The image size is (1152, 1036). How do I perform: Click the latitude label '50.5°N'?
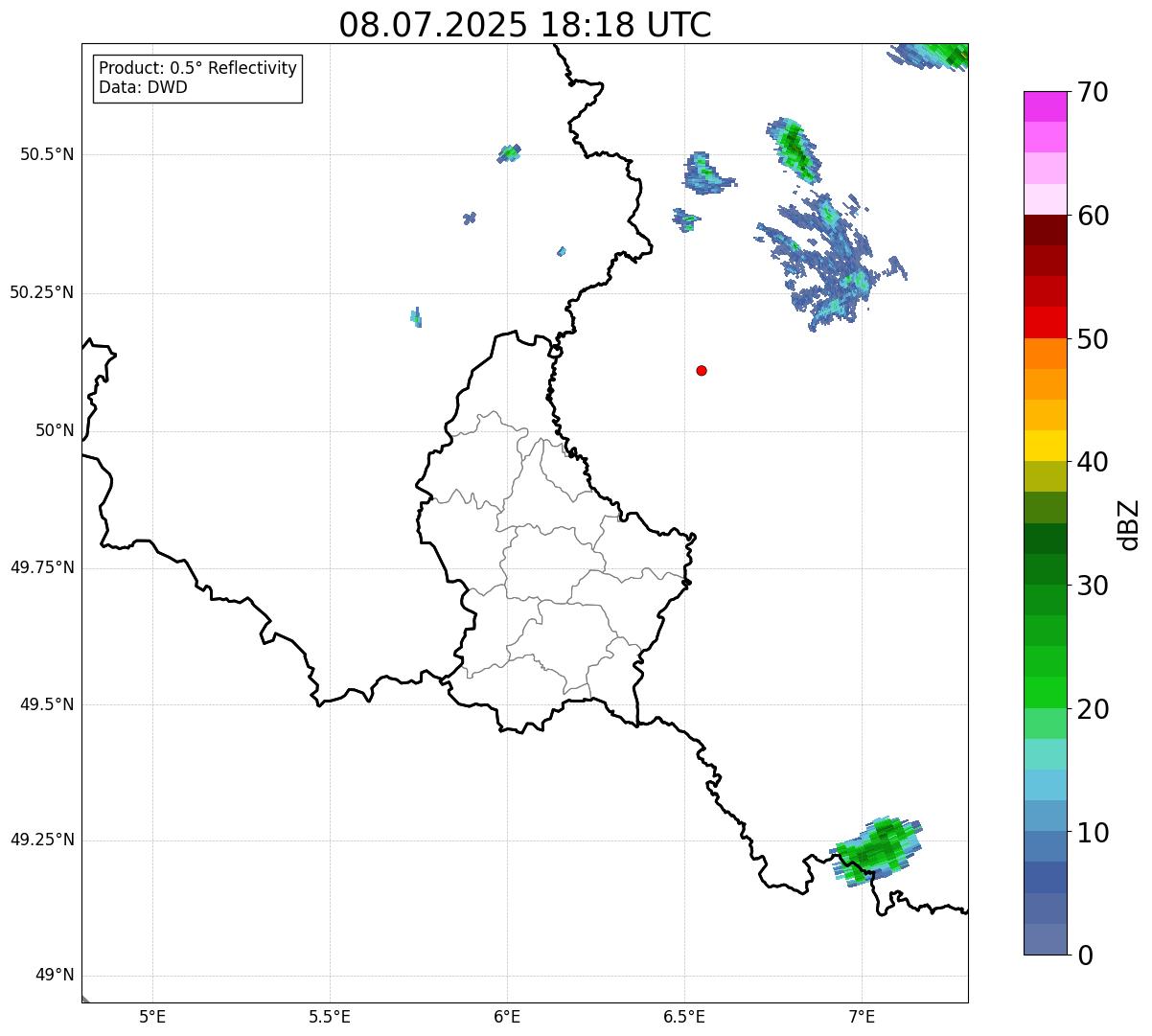[47, 154]
